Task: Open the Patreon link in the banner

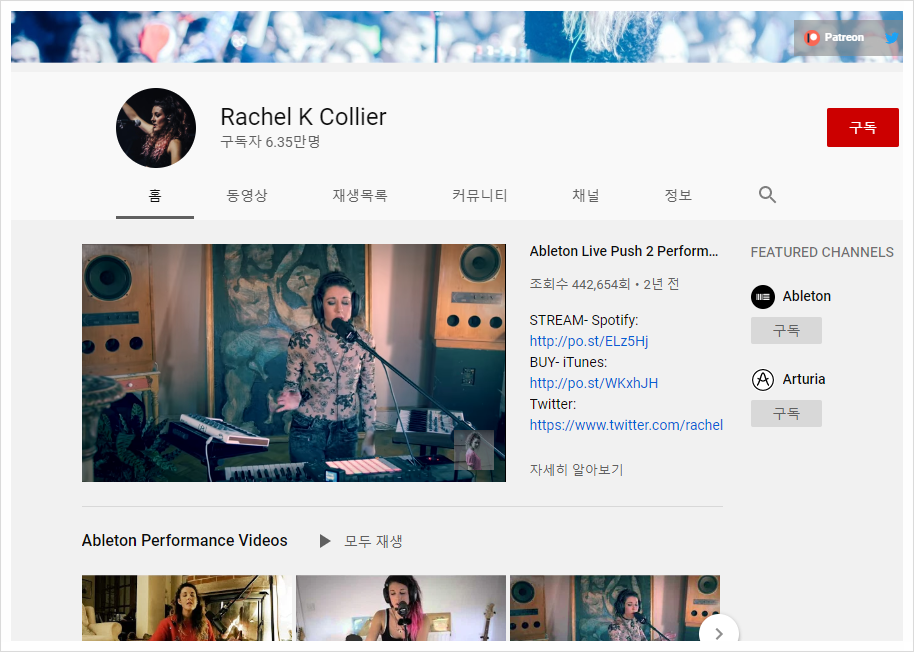Action: (834, 38)
